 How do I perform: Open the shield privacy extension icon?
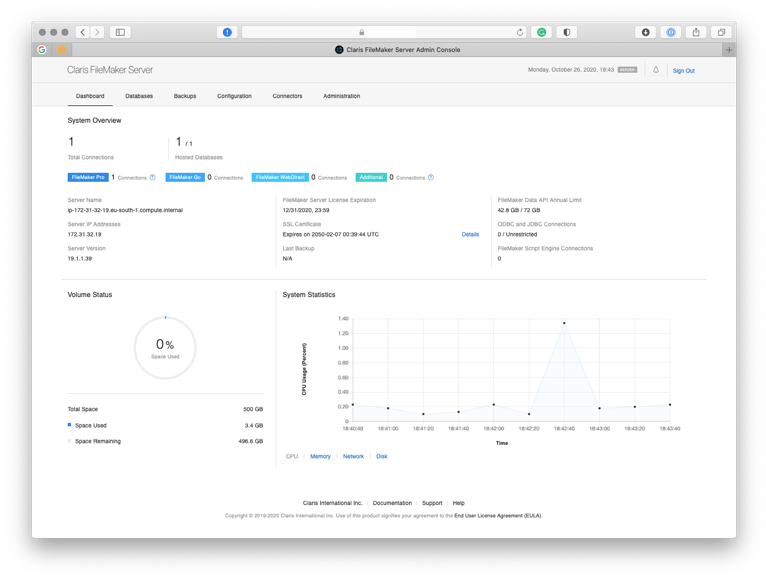point(567,32)
